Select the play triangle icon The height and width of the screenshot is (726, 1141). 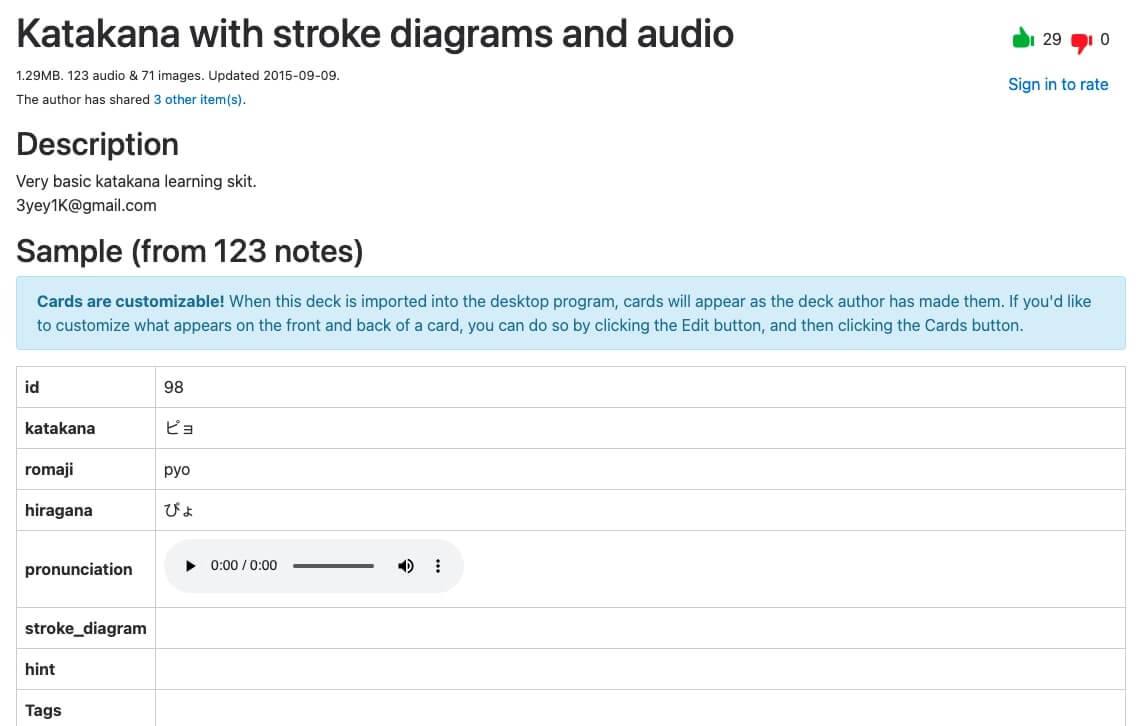click(x=190, y=566)
